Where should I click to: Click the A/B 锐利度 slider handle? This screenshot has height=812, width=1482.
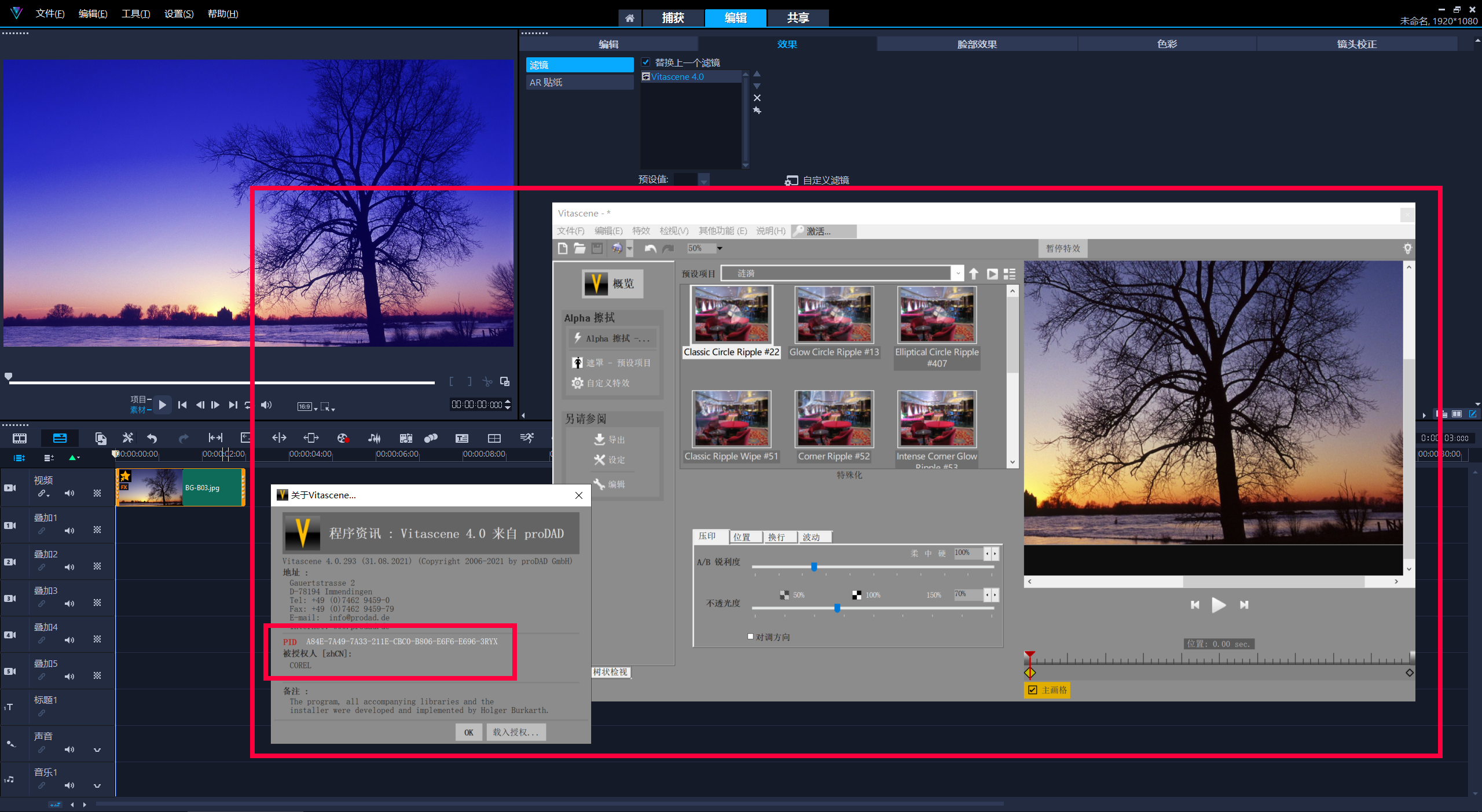(814, 567)
